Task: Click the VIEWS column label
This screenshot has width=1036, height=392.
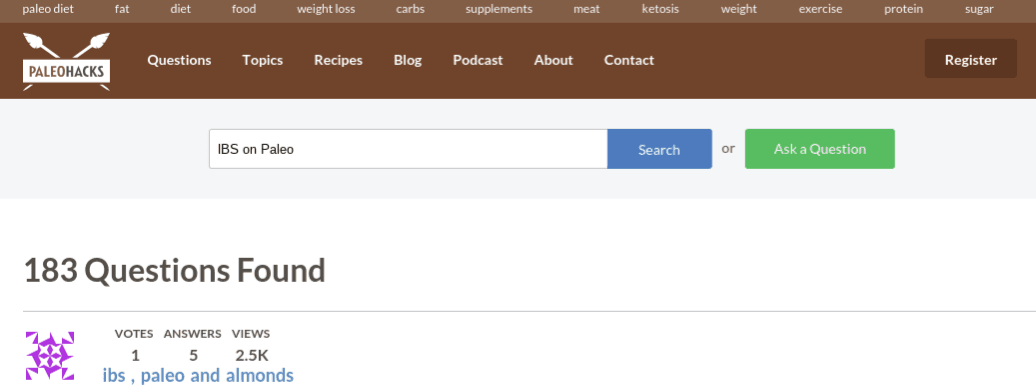Action: coord(250,334)
